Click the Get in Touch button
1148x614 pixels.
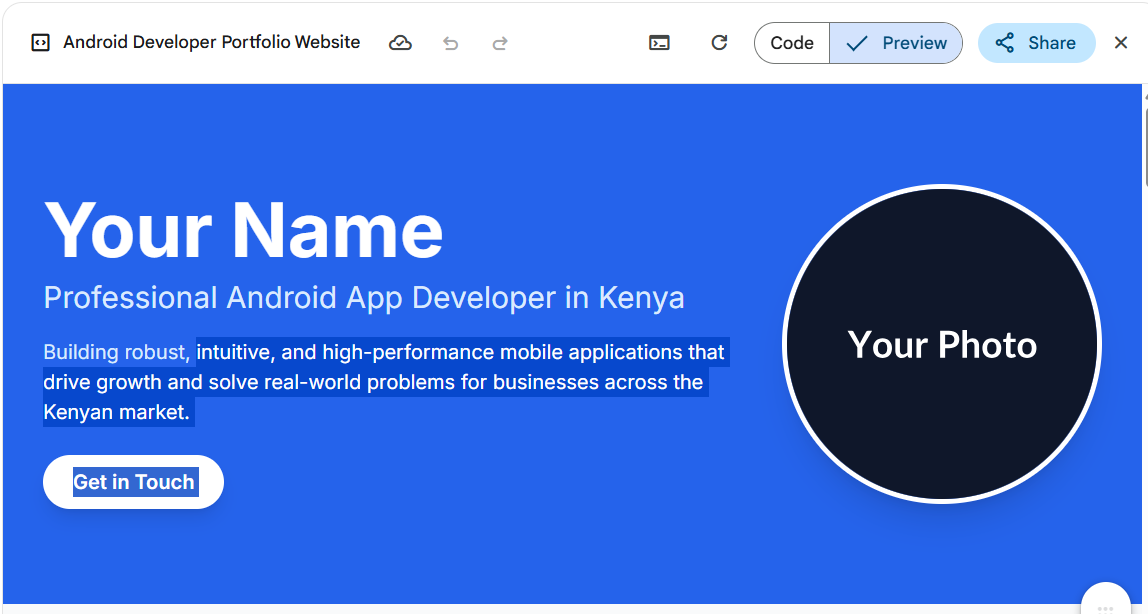click(x=133, y=482)
